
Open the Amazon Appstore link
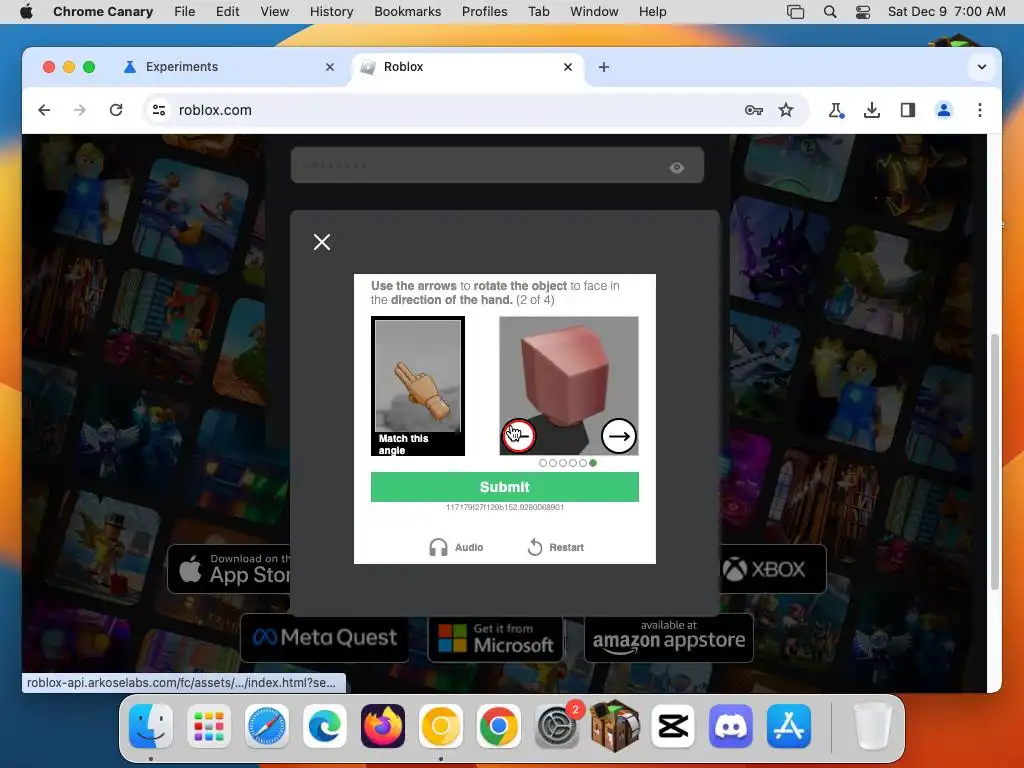tap(669, 637)
